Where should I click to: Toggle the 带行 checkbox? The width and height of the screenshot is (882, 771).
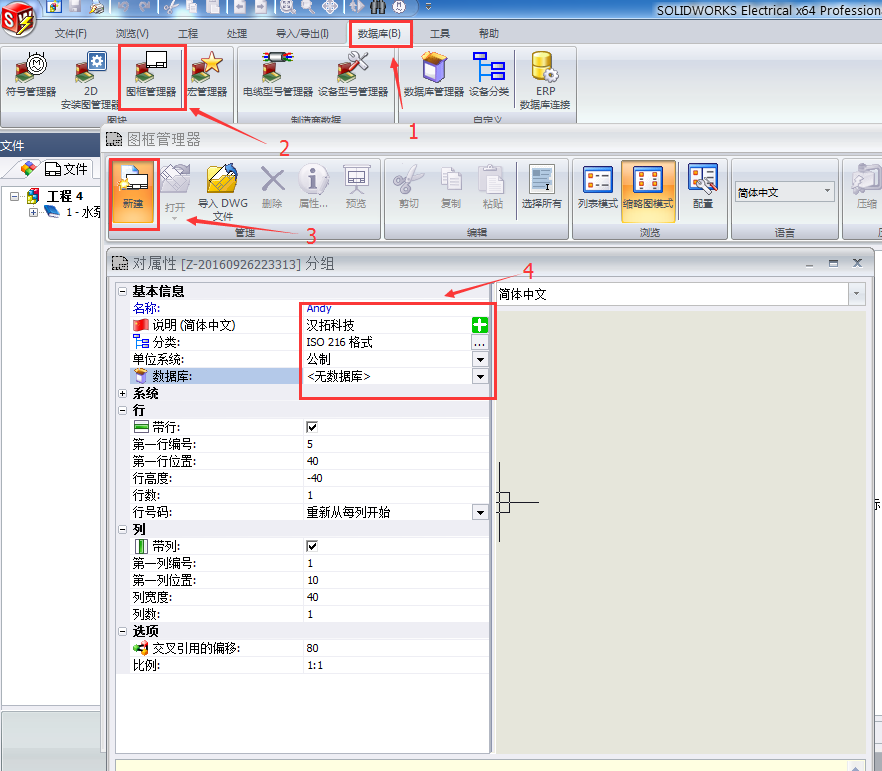coord(312,427)
